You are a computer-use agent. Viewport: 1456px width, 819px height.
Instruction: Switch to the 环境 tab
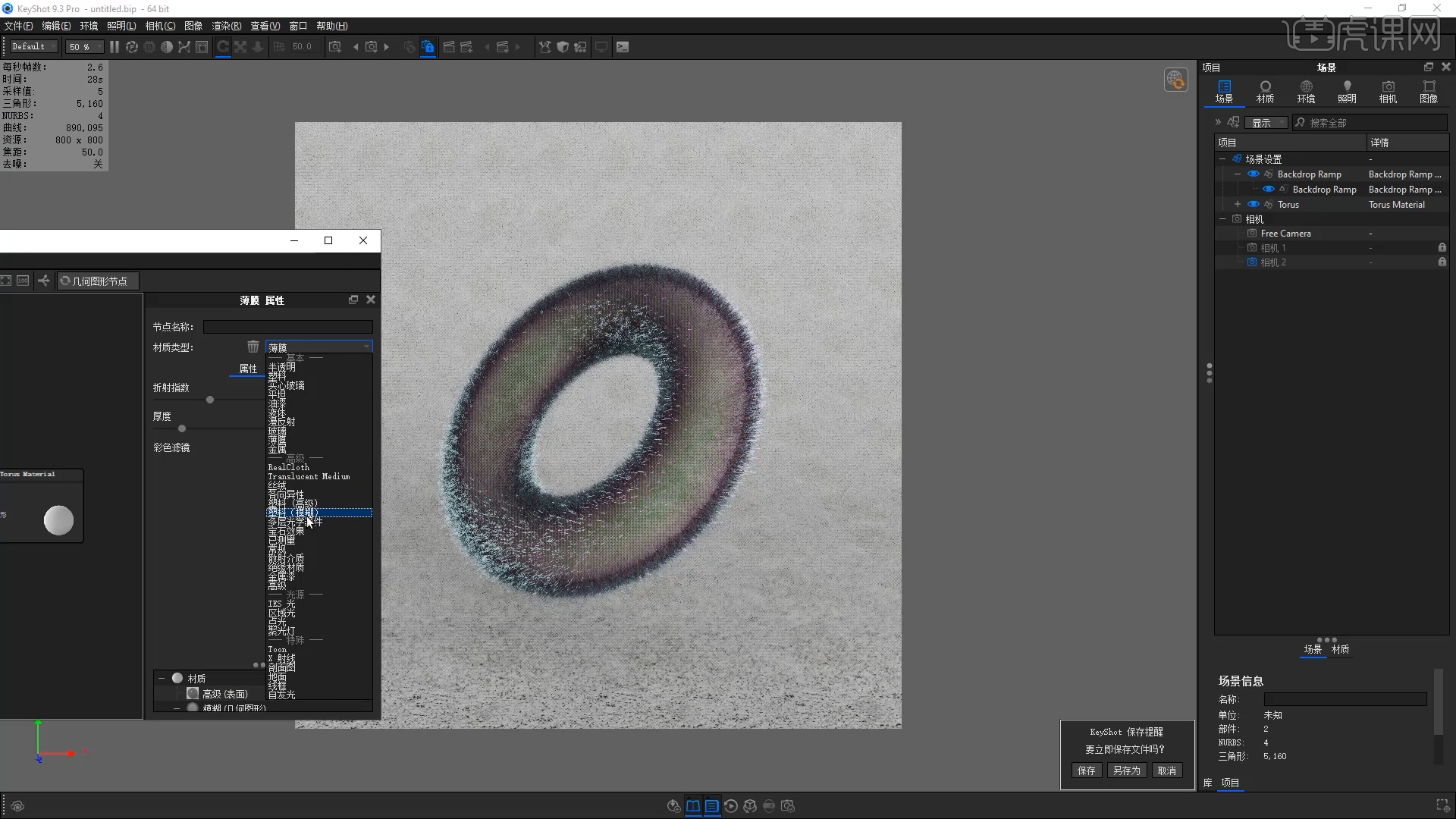point(1306,92)
